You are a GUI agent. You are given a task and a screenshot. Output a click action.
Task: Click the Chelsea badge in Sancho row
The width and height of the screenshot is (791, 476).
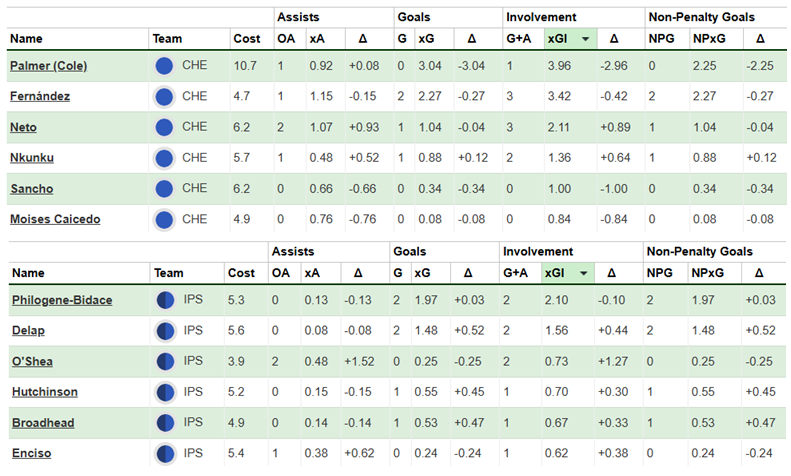click(165, 188)
